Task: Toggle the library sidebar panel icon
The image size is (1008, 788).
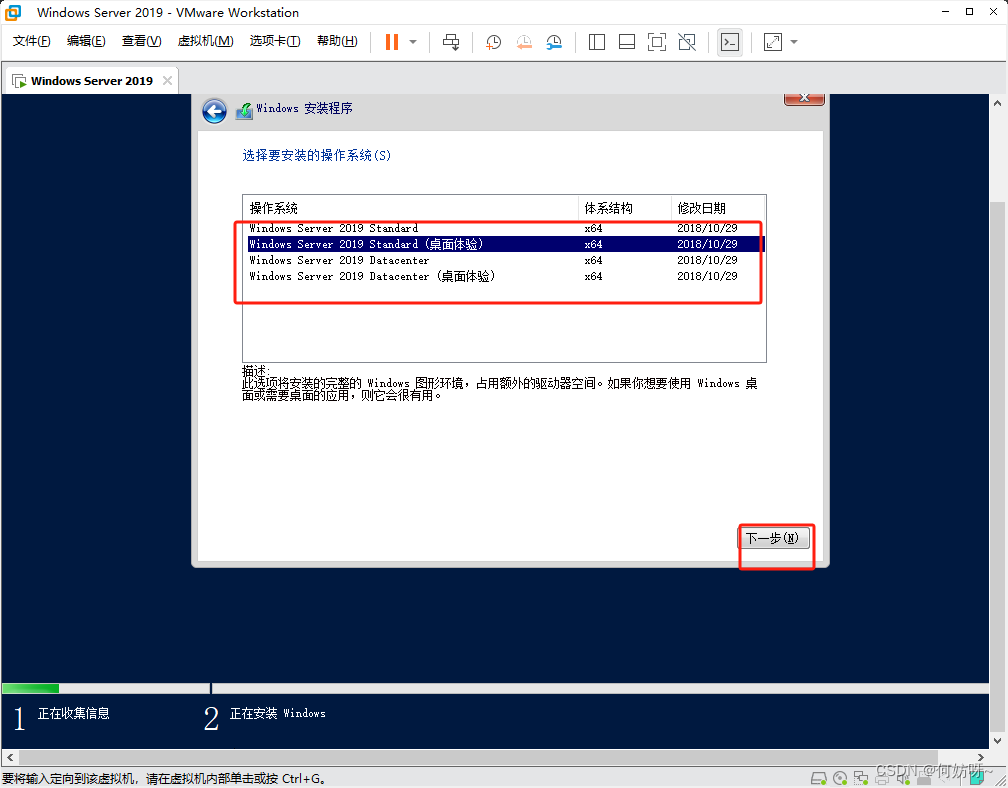Action: click(x=597, y=42)
